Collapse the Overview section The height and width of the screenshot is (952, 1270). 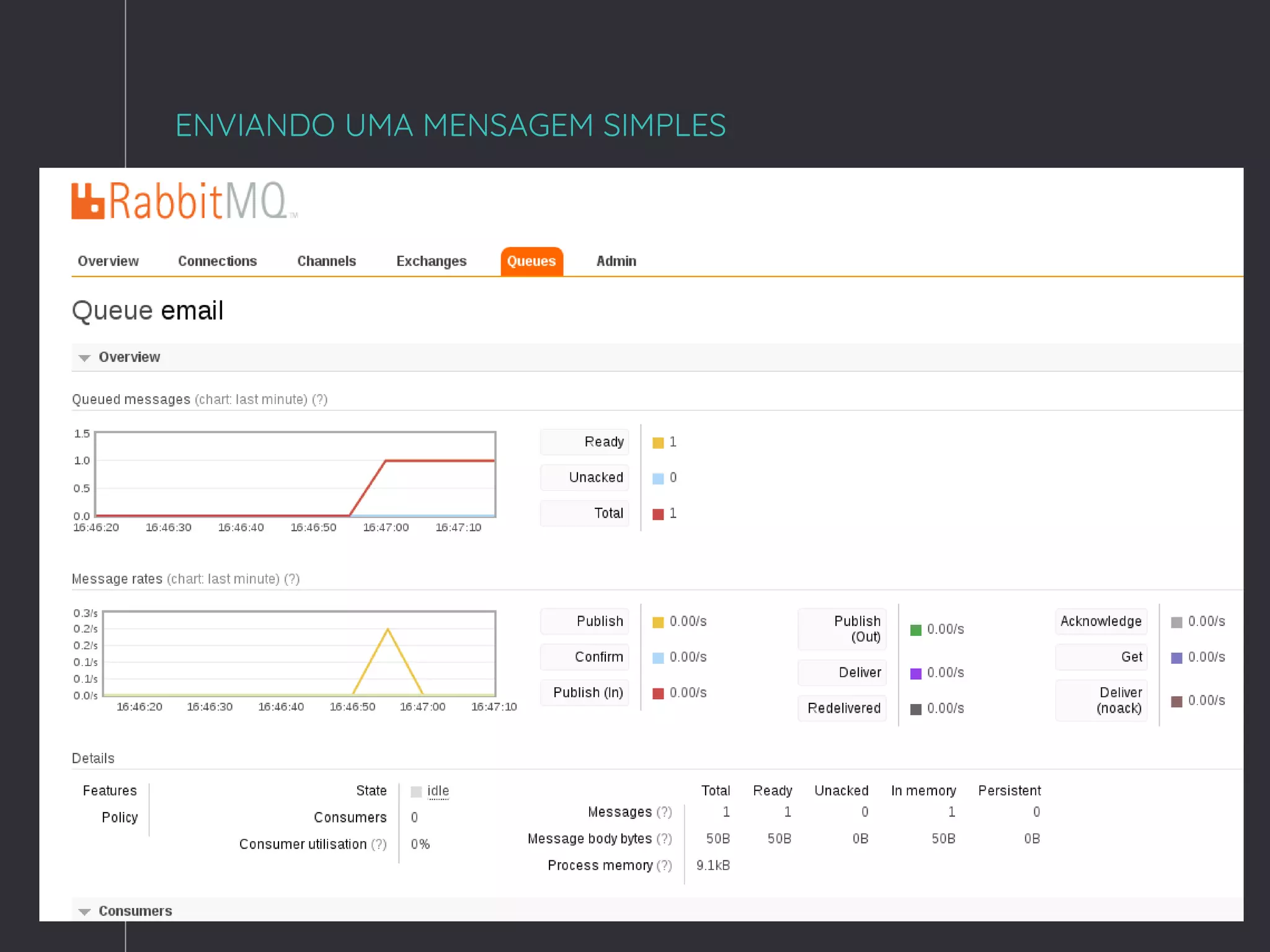click(128, 358)
